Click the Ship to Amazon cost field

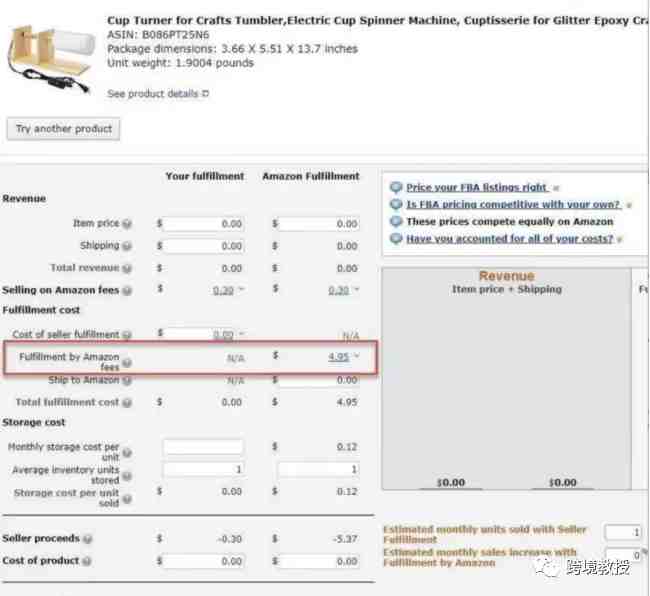[x=319, y=380]
